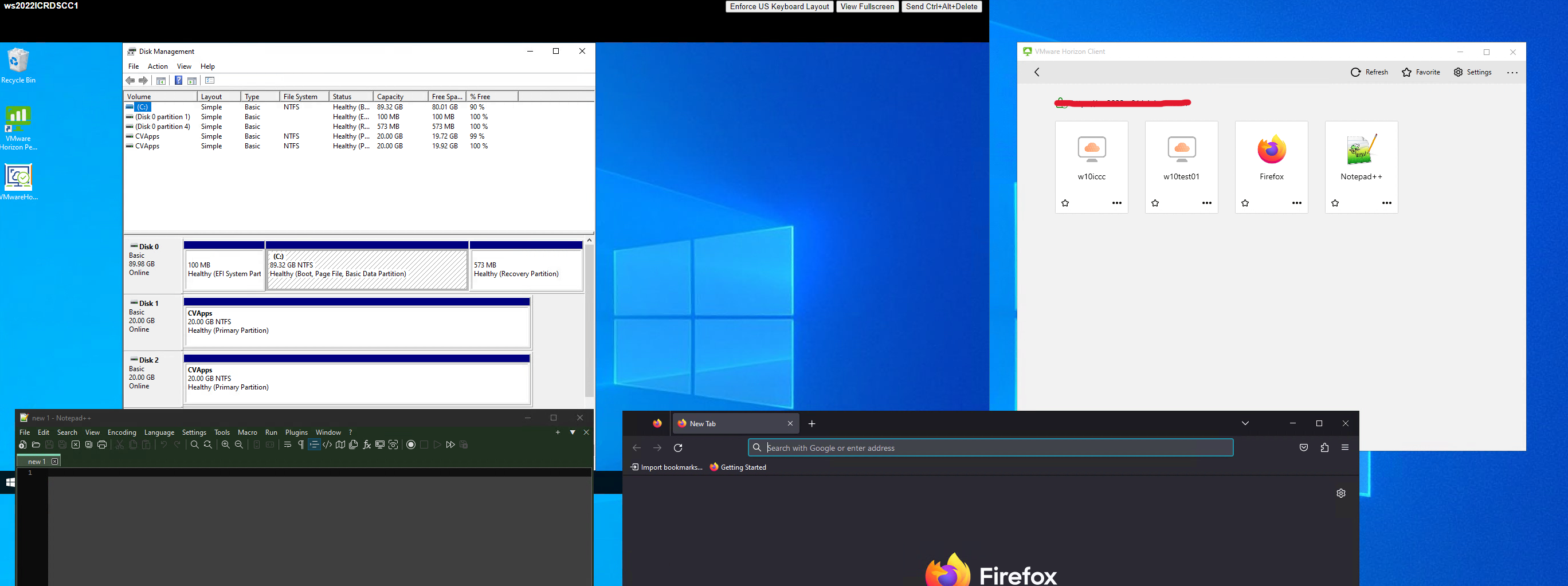Sort by the Capacity column header
The height and width of the screenshot is (586, 1568).
point(399,97)
